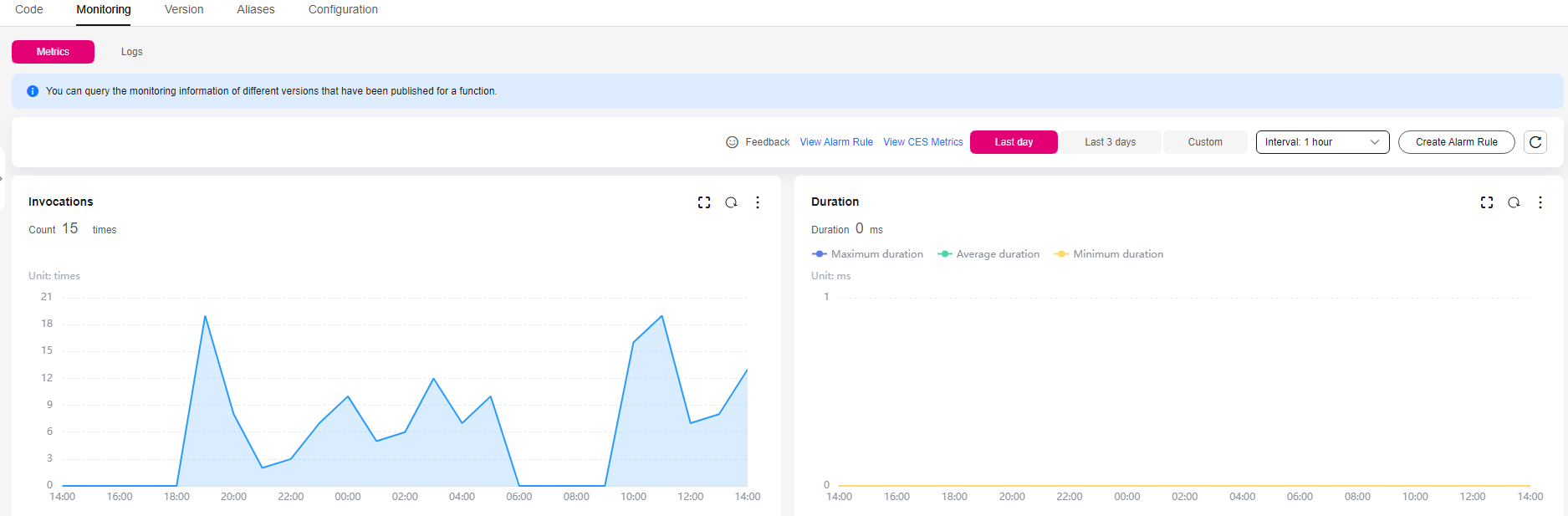Click the Feedback smiley icon
Viewport: 1568px width, 516px height.
click(x=732, y=142)
